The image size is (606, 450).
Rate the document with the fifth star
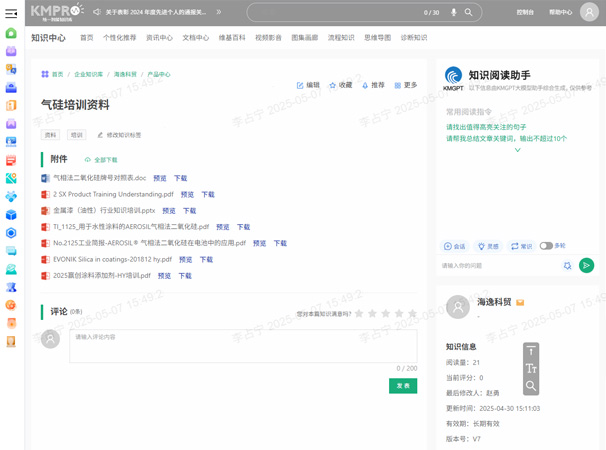(x=412, y=313)
